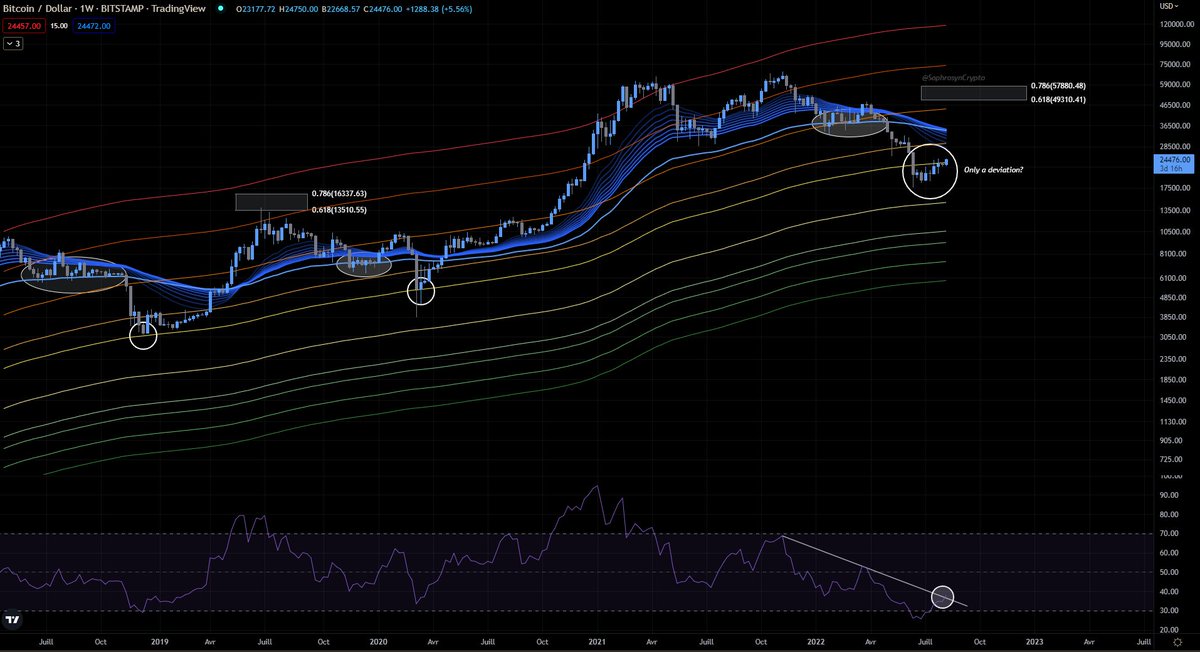Select the 'Only a deviation?' text annotation
This screenshot has height=652, width=1200.
pyautogui.click(x=993, y=170)
